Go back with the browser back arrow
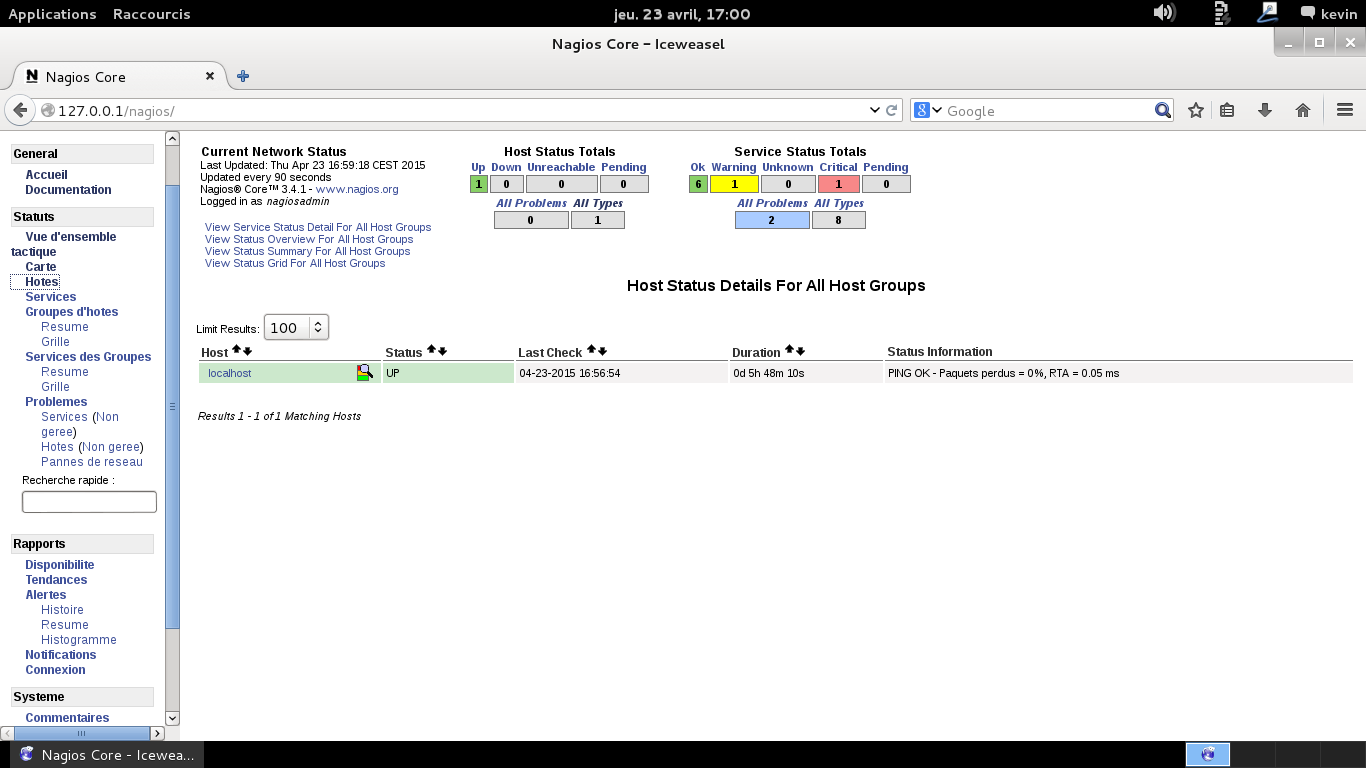 [x=19, y=110]
